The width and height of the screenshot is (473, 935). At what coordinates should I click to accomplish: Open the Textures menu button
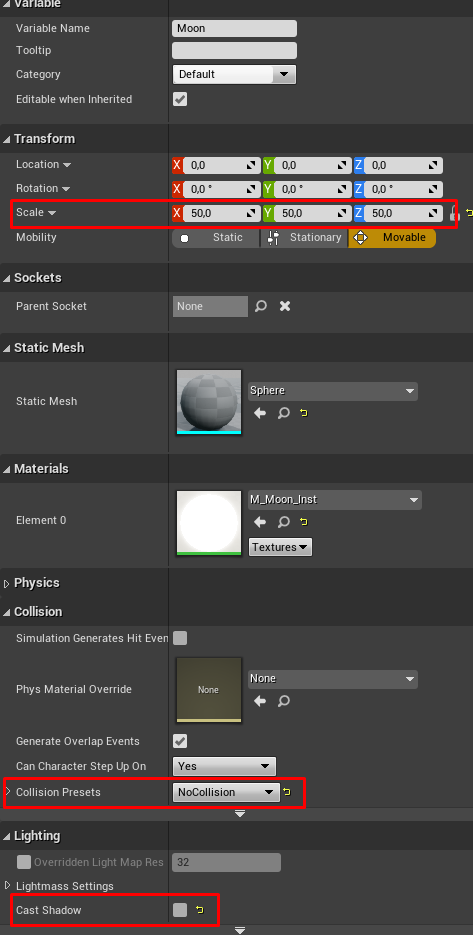pyautogui.click(x=280, y=547)
